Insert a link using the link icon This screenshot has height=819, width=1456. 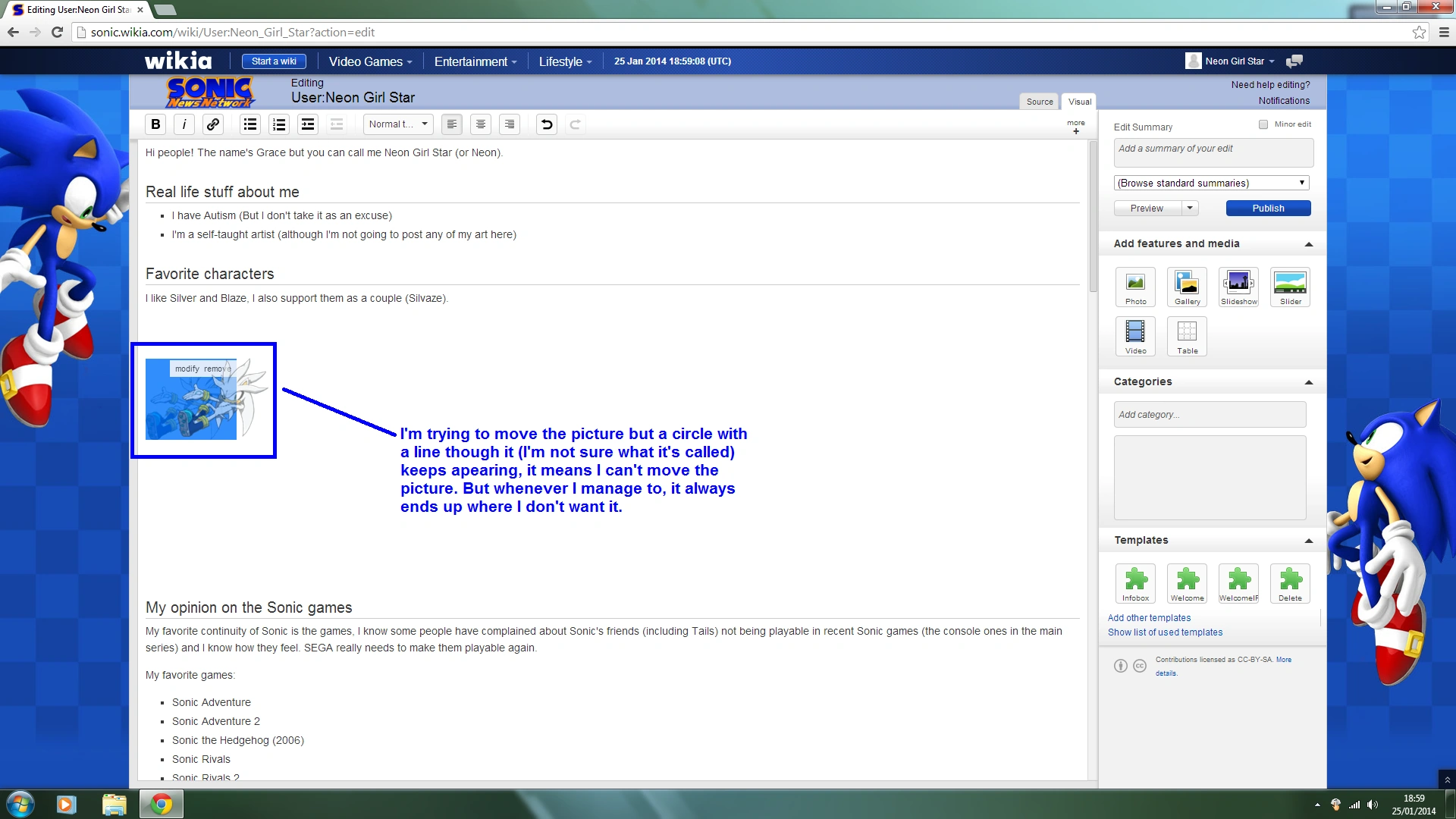pyautogui.click(x=213, y=124)
